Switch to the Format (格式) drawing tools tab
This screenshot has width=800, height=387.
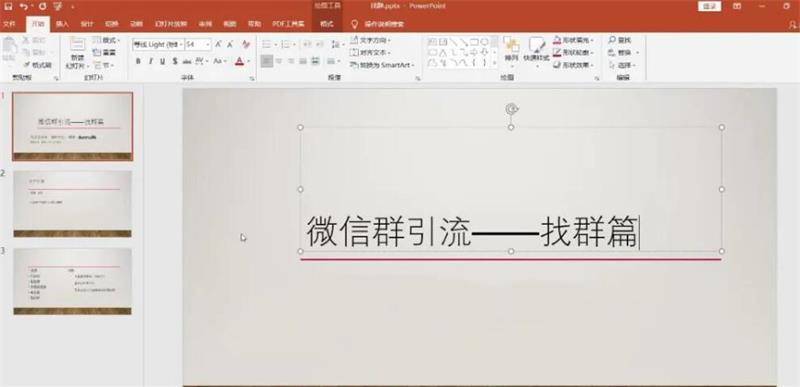tap(327, 24)
